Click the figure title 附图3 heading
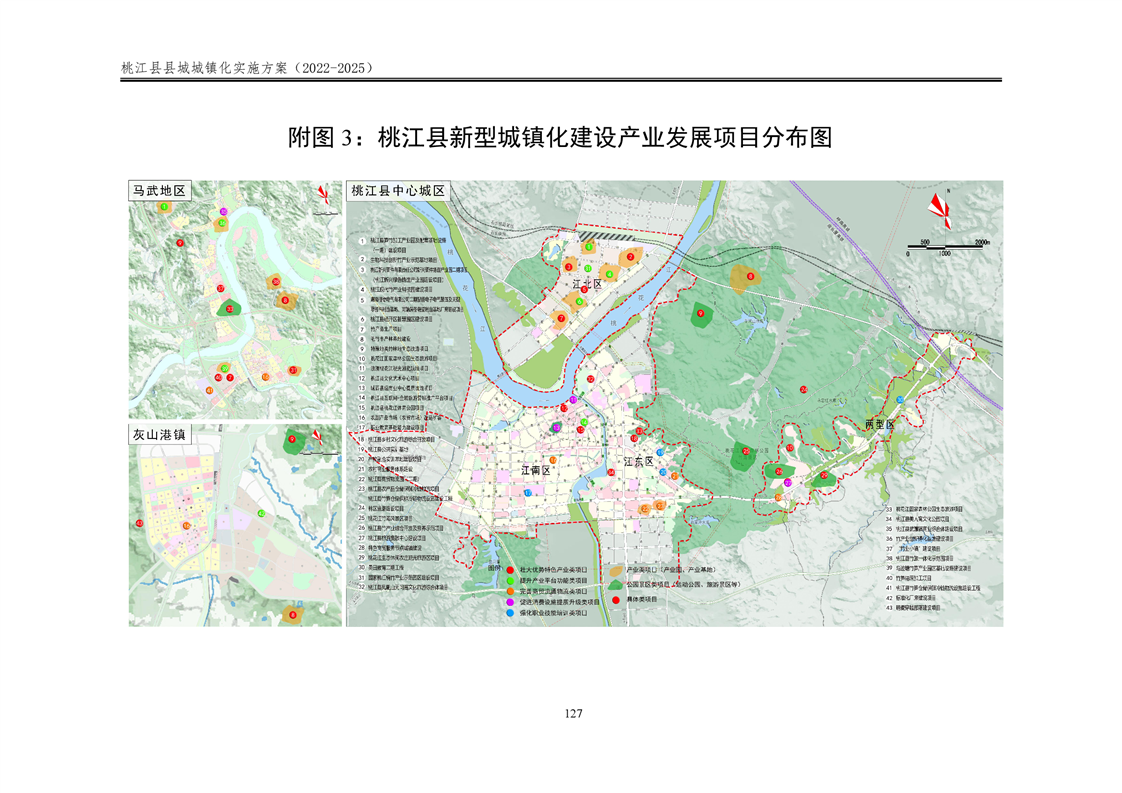Viewport: 1122px width, 793px height. (560, 138)
